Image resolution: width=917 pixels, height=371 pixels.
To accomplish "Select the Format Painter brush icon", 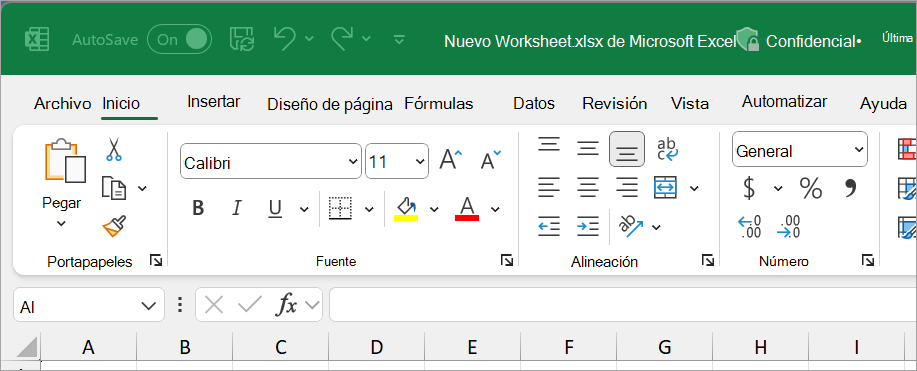I will (x=114, y=226).
